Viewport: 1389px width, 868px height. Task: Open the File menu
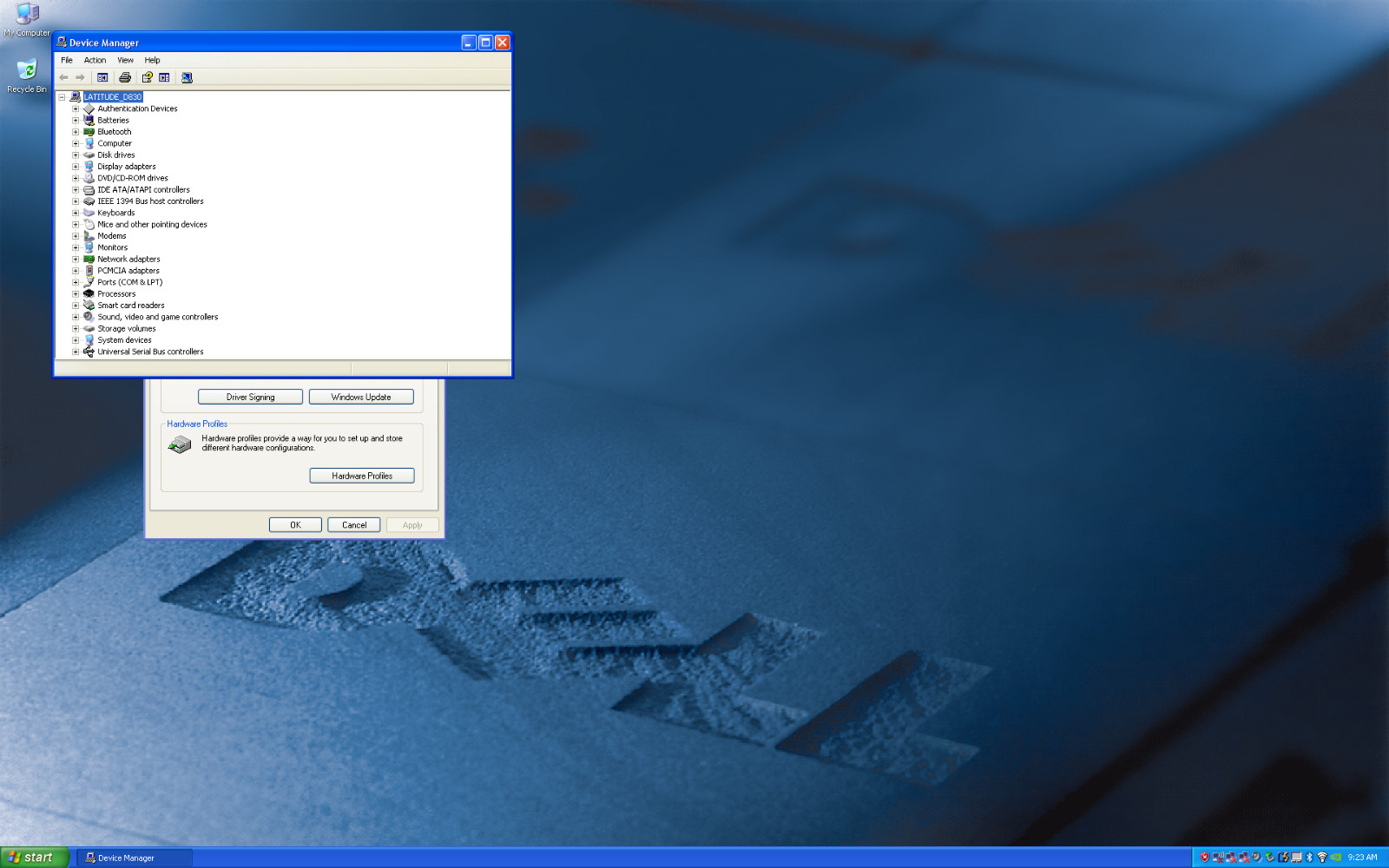67,60
